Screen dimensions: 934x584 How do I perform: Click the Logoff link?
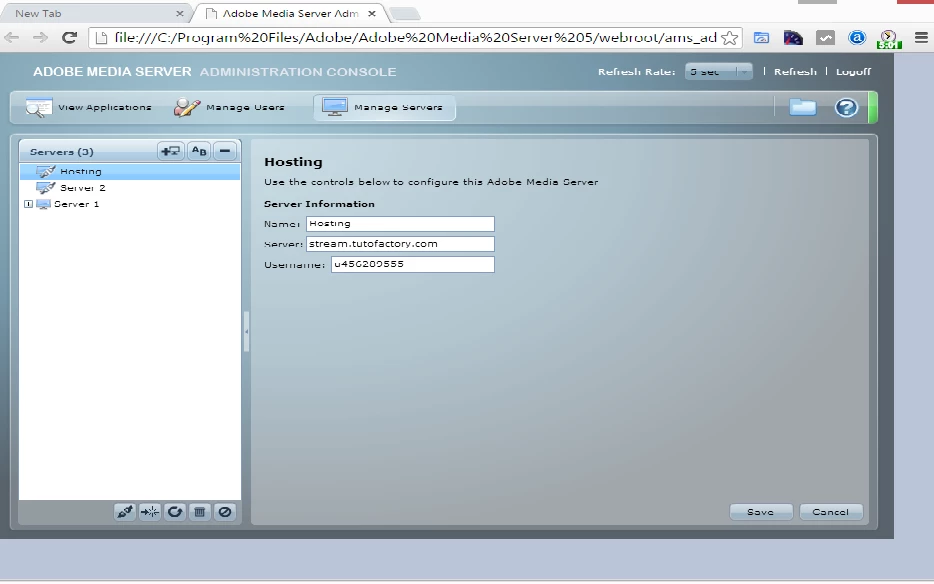click(853, 72)
